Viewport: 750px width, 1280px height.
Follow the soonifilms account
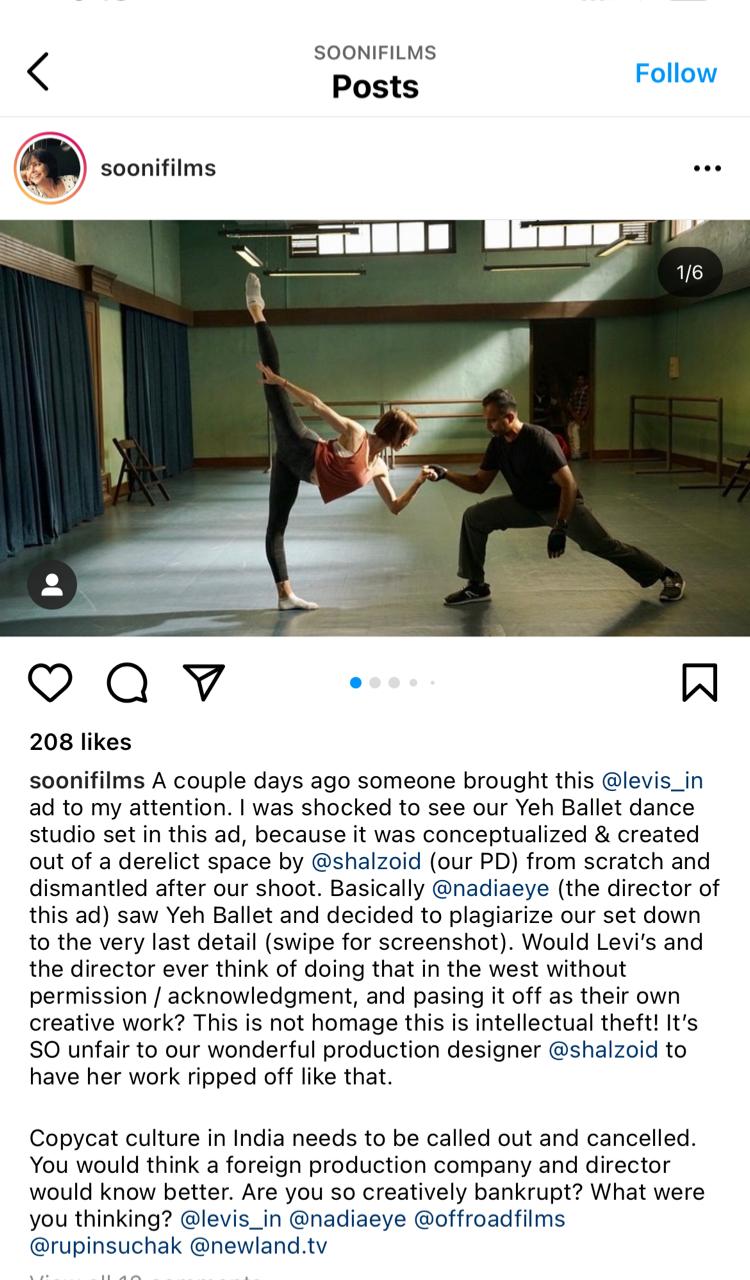(x=676, y=73)
